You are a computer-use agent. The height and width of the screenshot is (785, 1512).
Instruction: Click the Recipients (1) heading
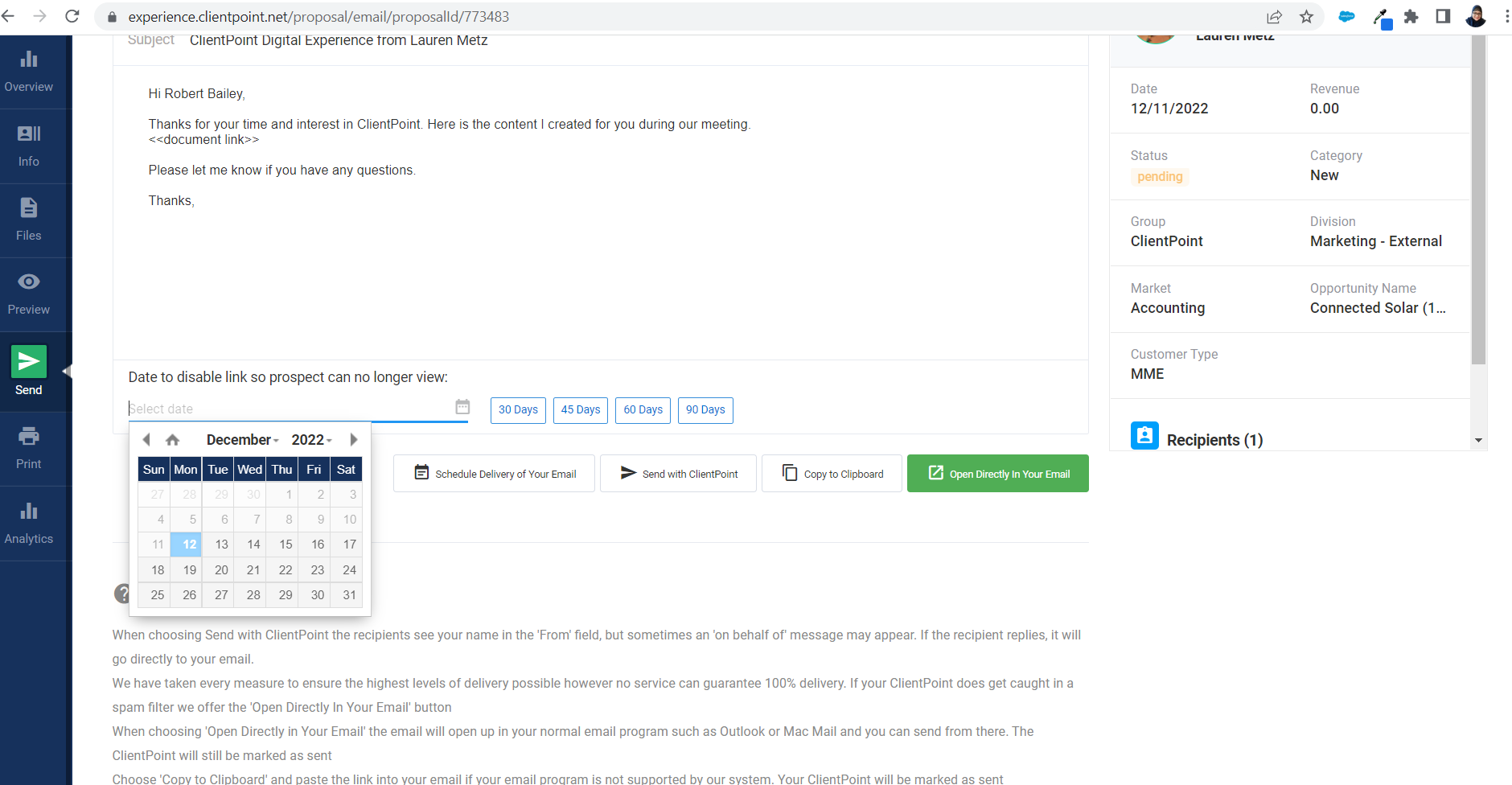[x=1214, y=440]
